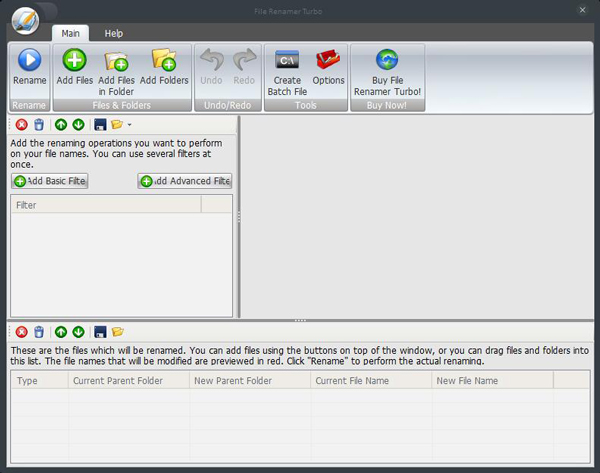Click the Undo arrow icon
This screenshot has width=600, height=473.
click(211, 59)
